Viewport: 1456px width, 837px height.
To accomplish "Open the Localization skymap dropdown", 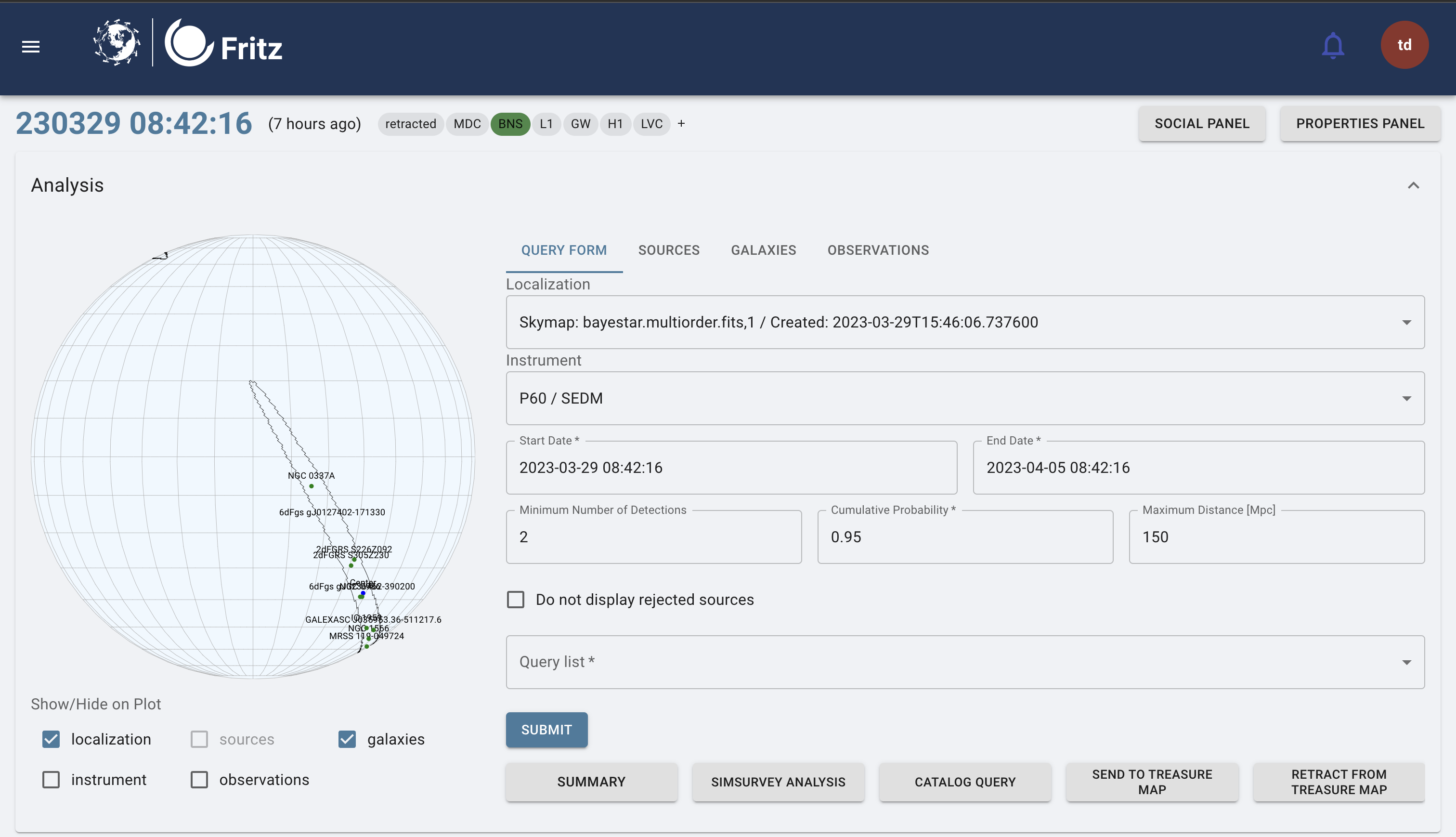I will pyautogui.click(x=965, y=322).
